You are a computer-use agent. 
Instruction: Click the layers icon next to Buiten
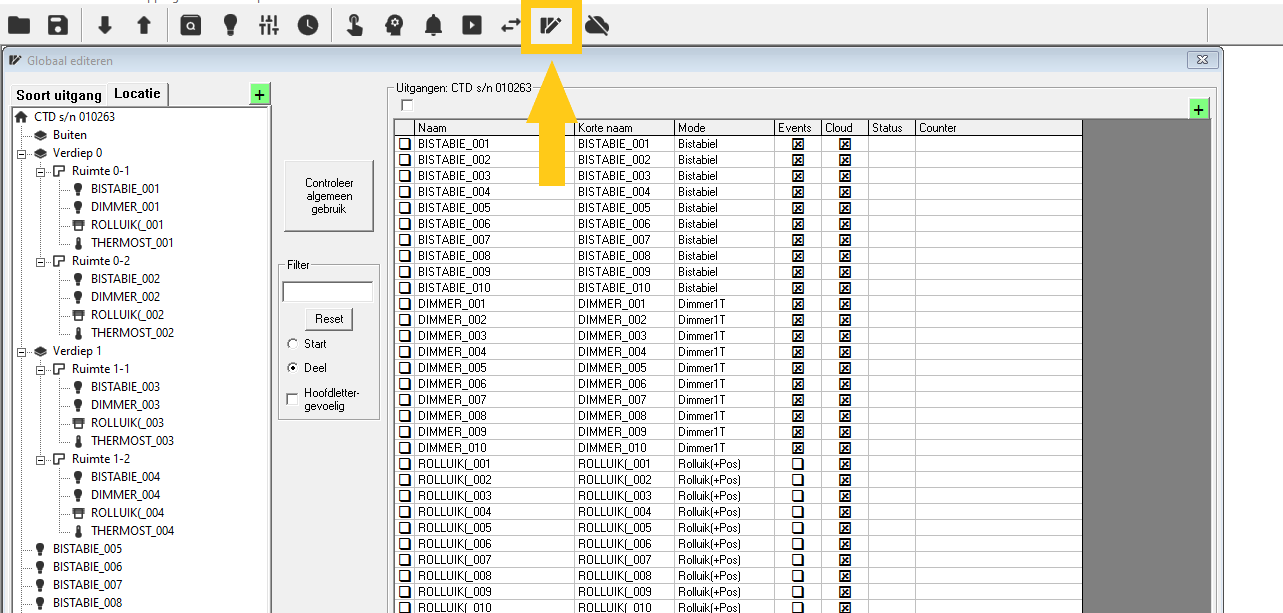tap(40, 135)
